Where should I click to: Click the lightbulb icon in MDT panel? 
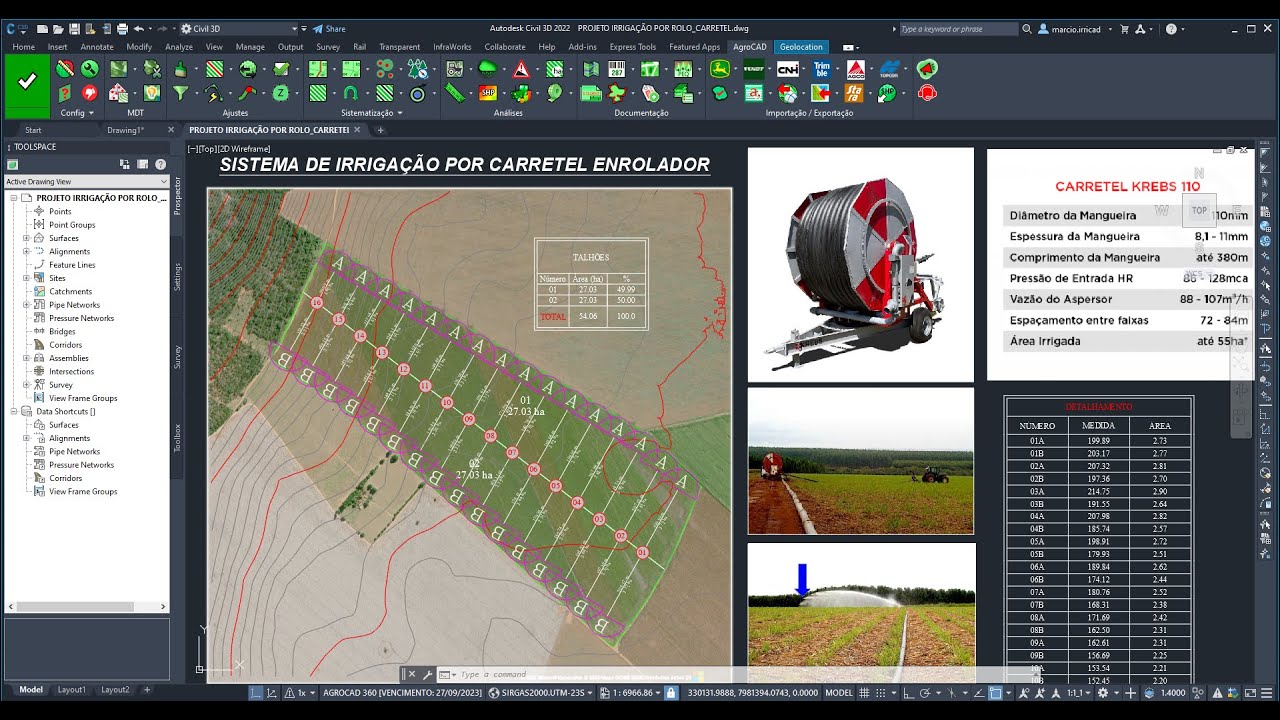pyautogui.click(x=152, y=93)
